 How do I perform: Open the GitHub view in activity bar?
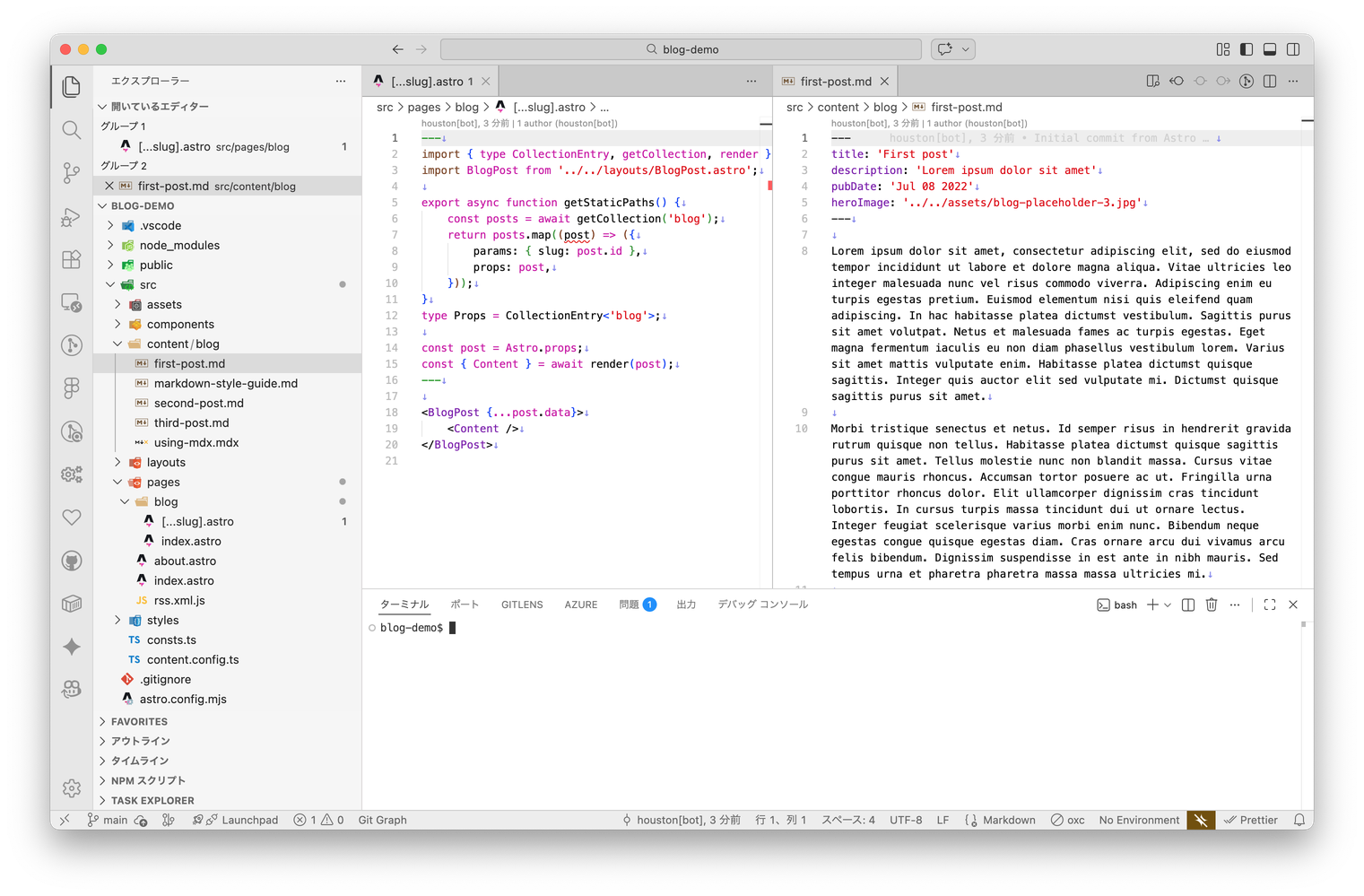pos(72,561)
